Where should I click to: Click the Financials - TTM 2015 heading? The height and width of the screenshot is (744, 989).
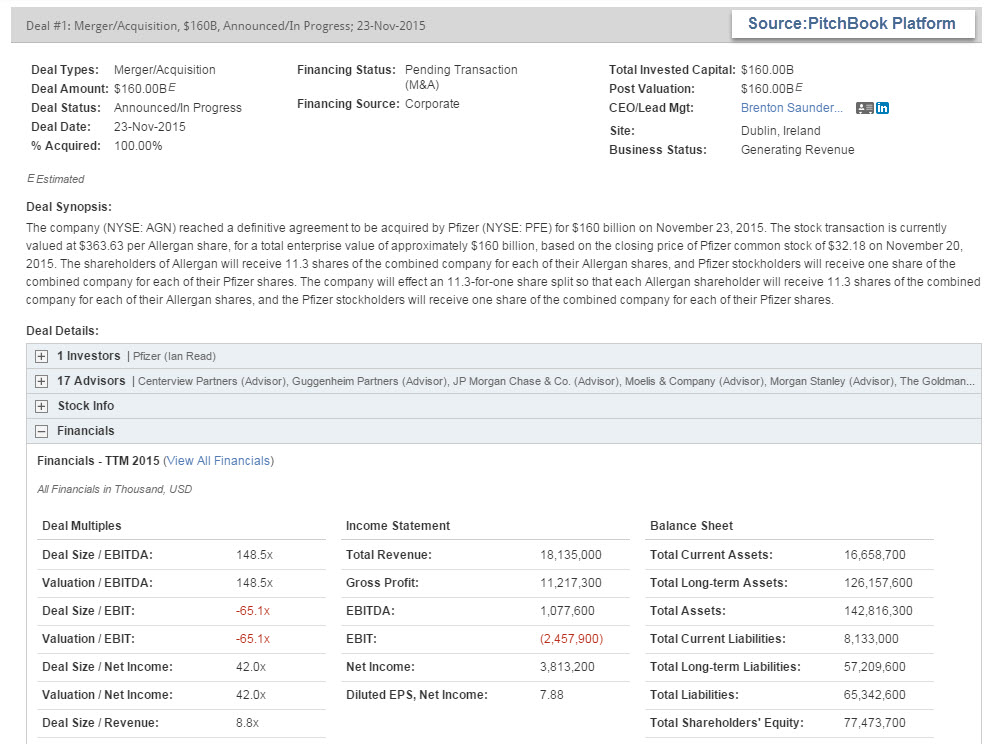98,461
